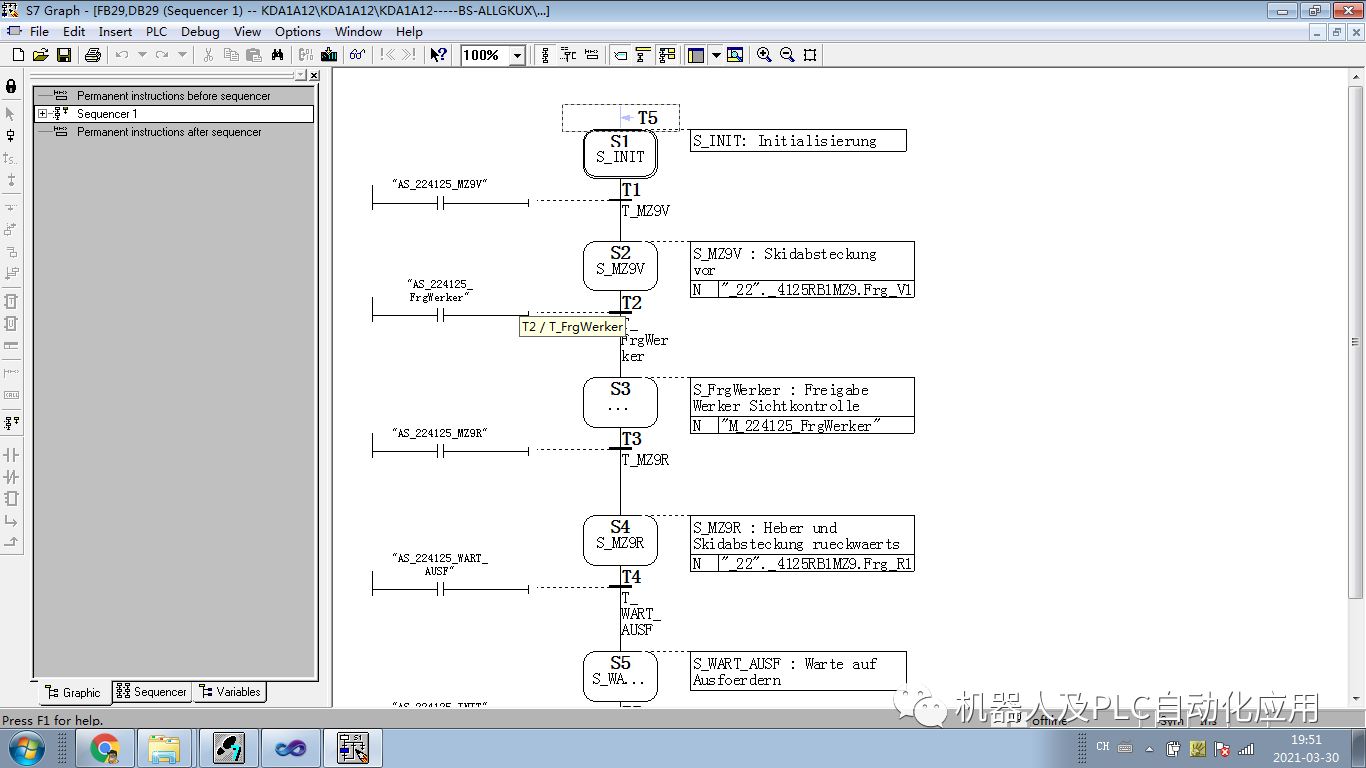Click transition T1 label
This screenshot has width=1366, height=768.
point(631,190)
